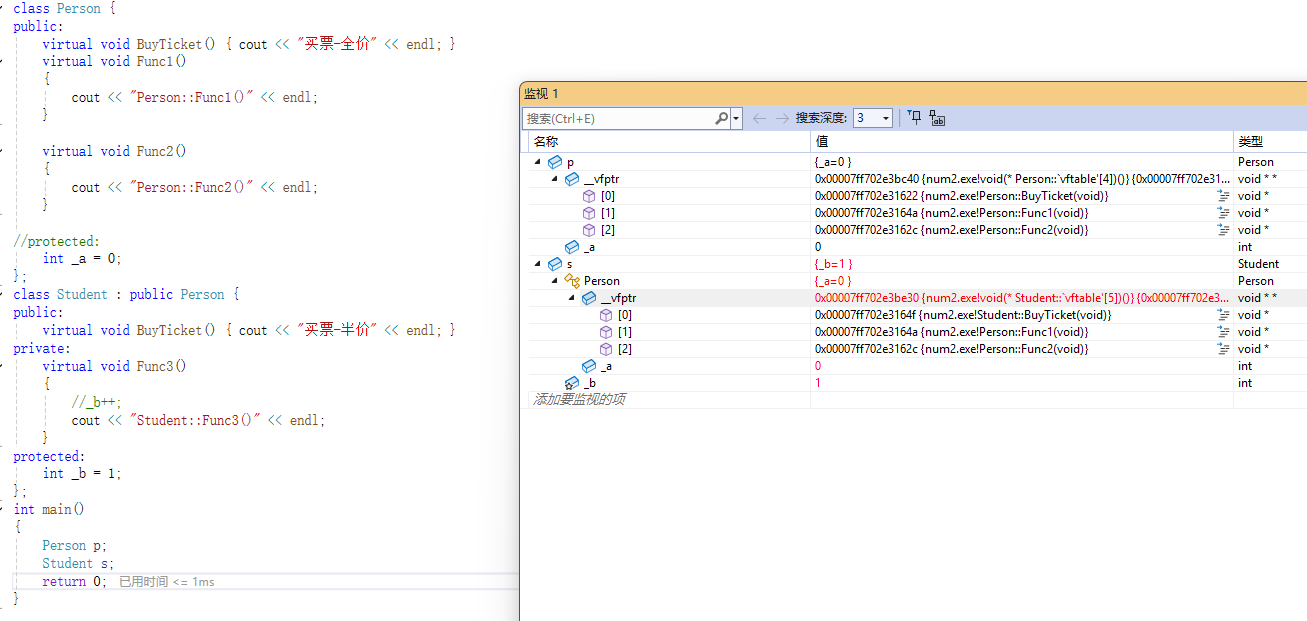Click the protected field icon beside _b

[572, 383]
